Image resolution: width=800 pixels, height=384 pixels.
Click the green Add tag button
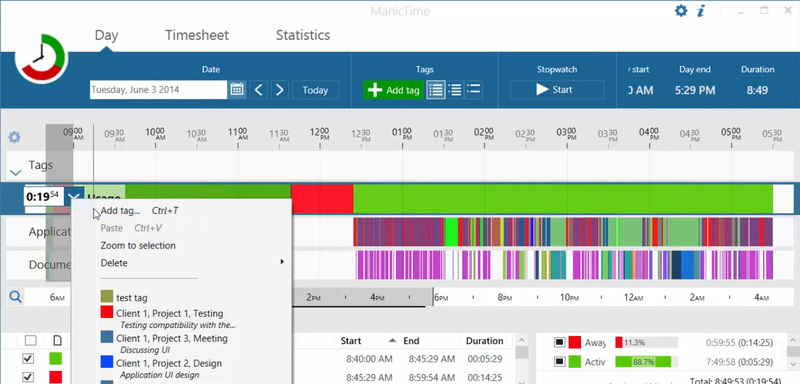pos(393,90)
